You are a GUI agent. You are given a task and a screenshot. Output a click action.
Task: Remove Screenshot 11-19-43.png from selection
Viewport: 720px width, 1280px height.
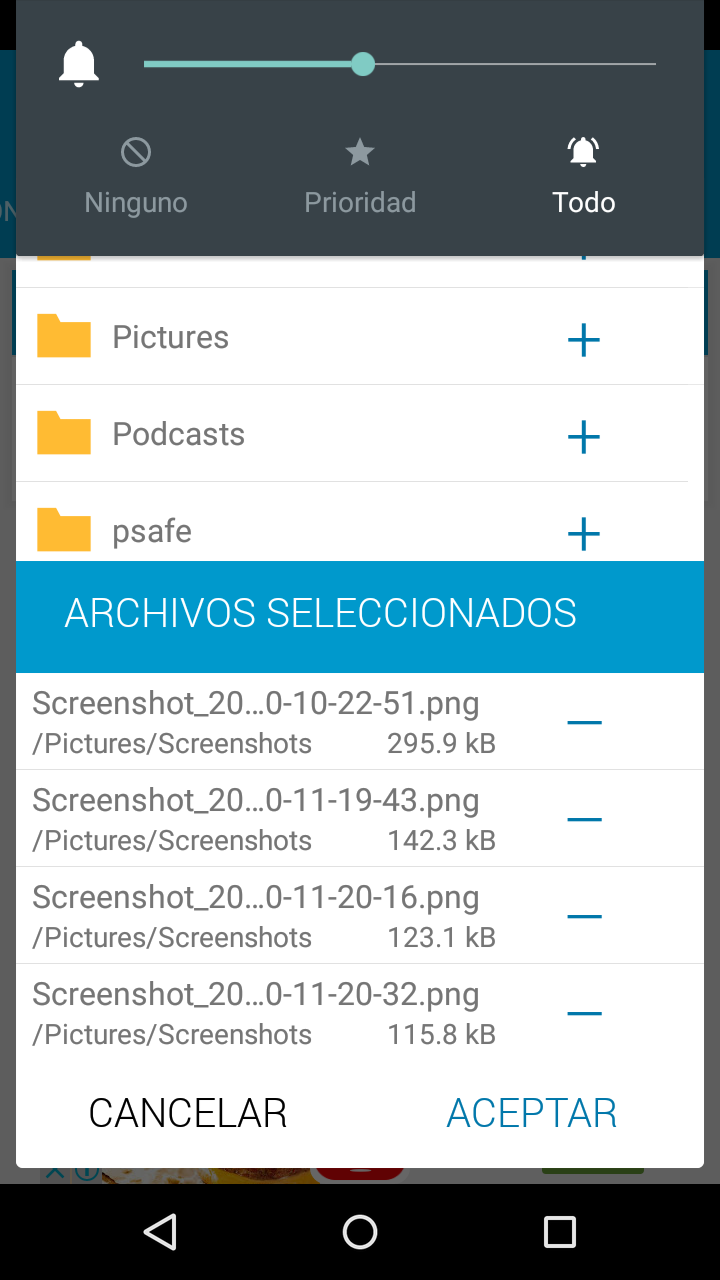pos(584,819)
